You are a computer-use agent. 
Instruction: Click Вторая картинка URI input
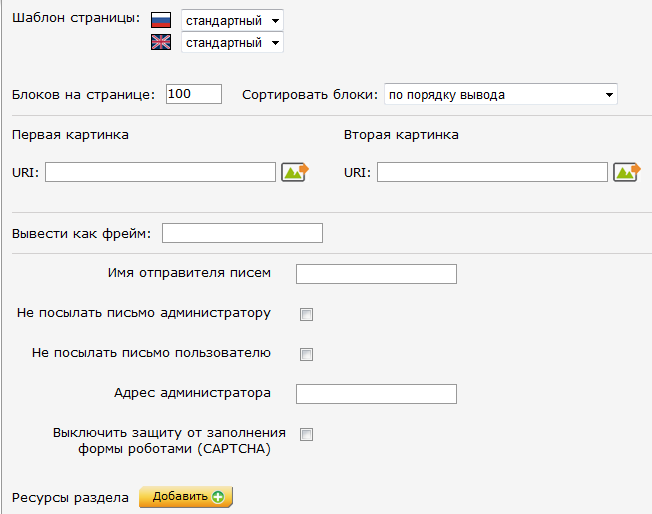tap(492, 172)
